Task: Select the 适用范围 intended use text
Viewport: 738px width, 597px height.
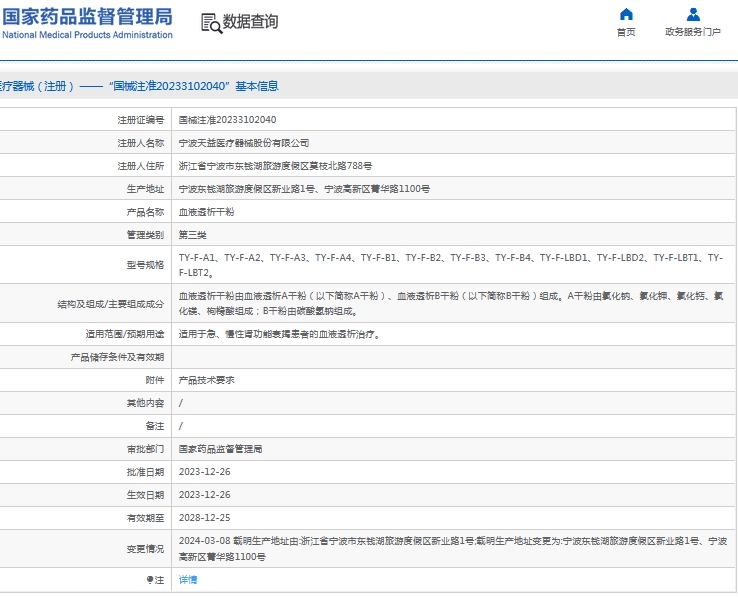Action: point(280,334)
